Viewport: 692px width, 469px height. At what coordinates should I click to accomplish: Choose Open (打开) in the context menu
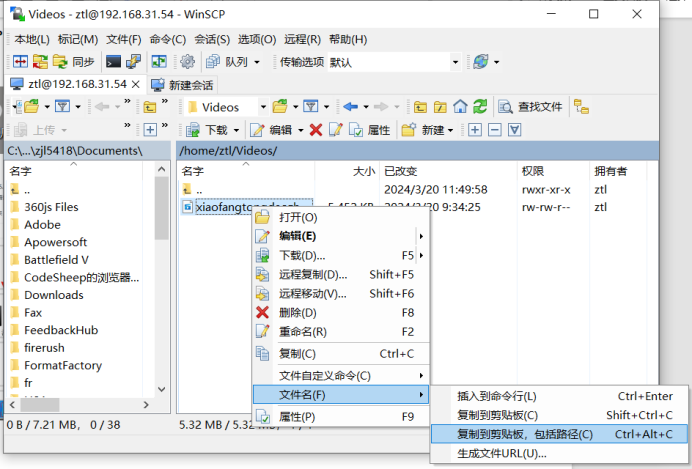(x=341, y=217)
